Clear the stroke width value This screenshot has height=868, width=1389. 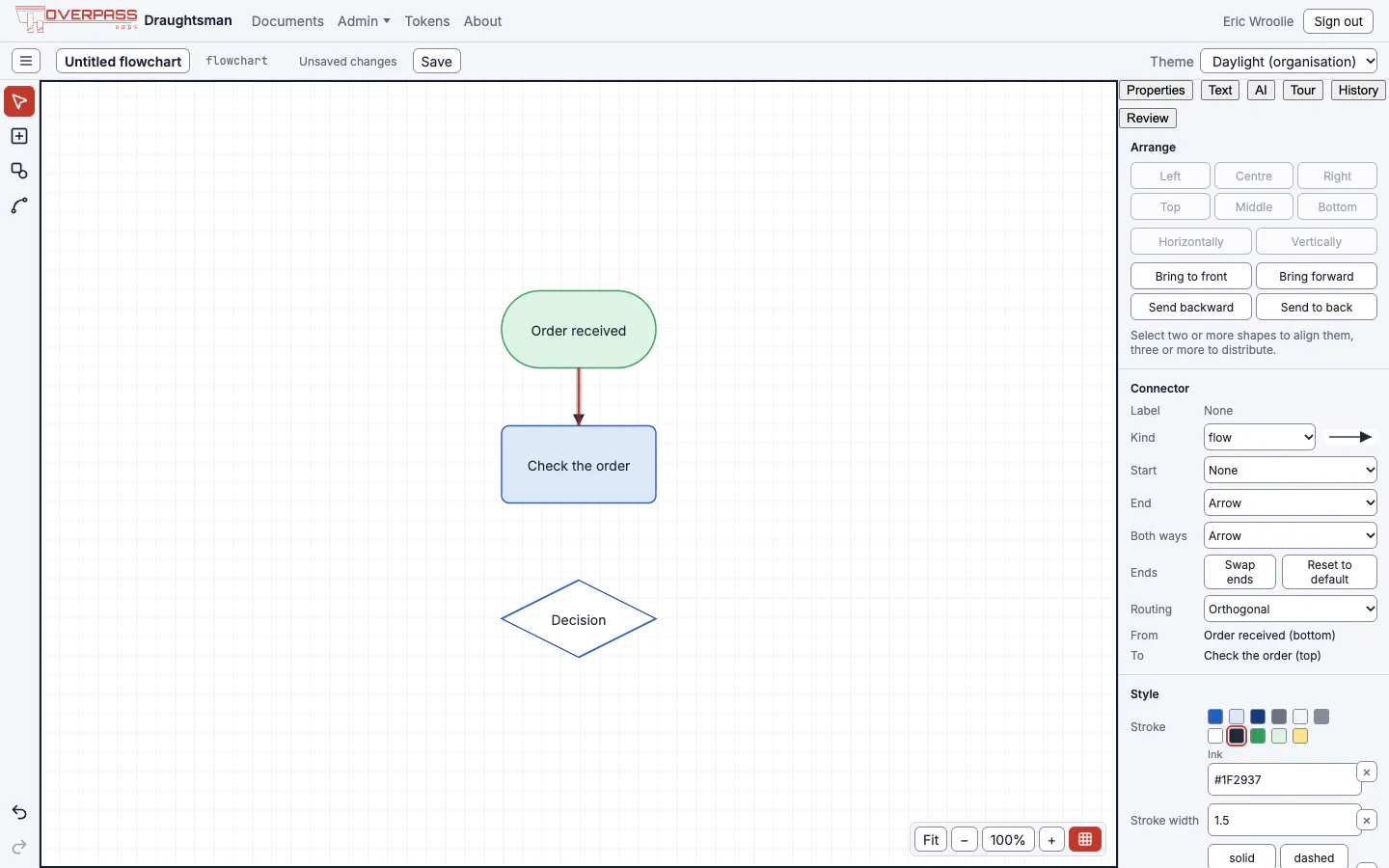(1367, 820)
